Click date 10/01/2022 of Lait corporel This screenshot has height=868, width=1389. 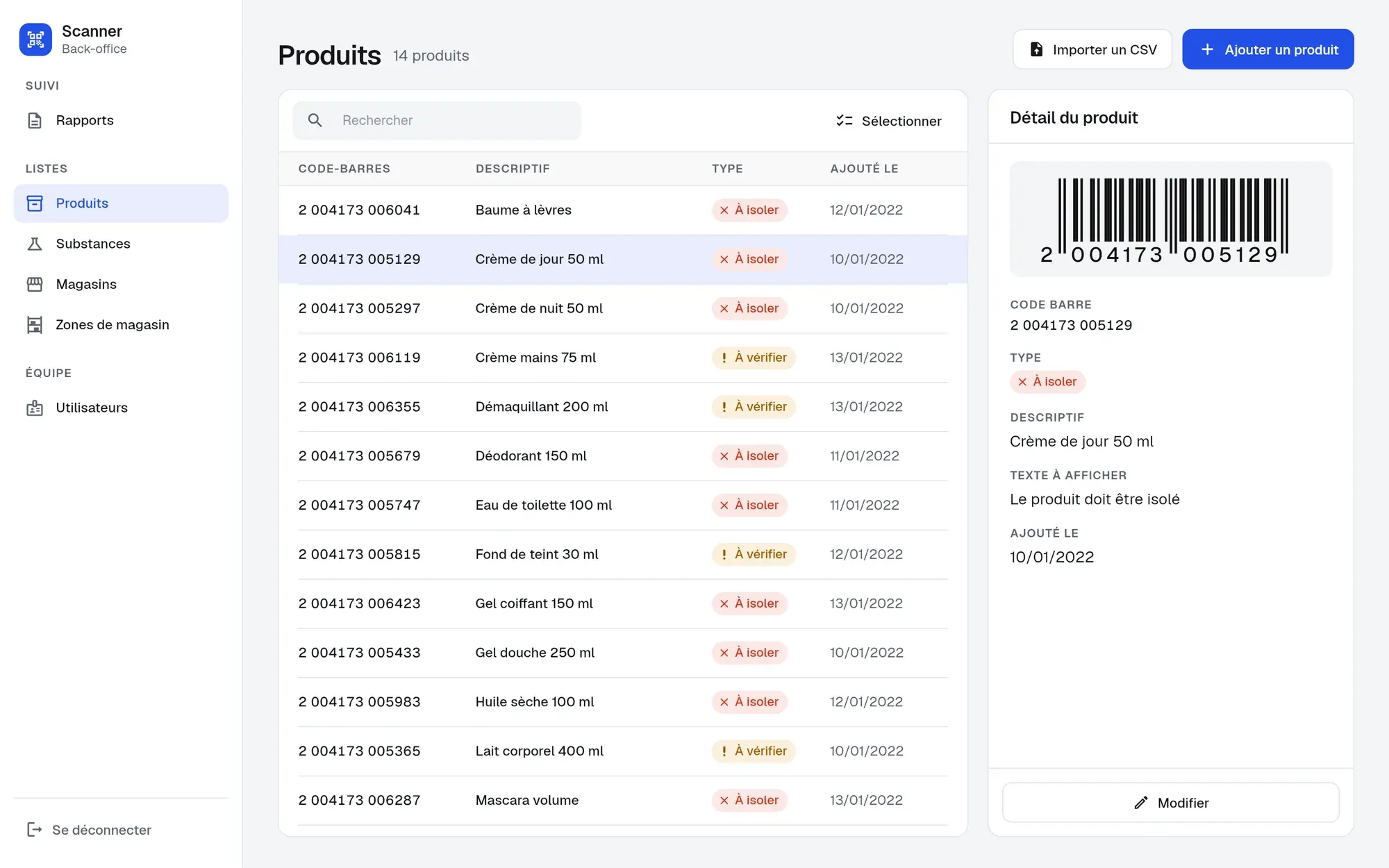pos(866,751)
